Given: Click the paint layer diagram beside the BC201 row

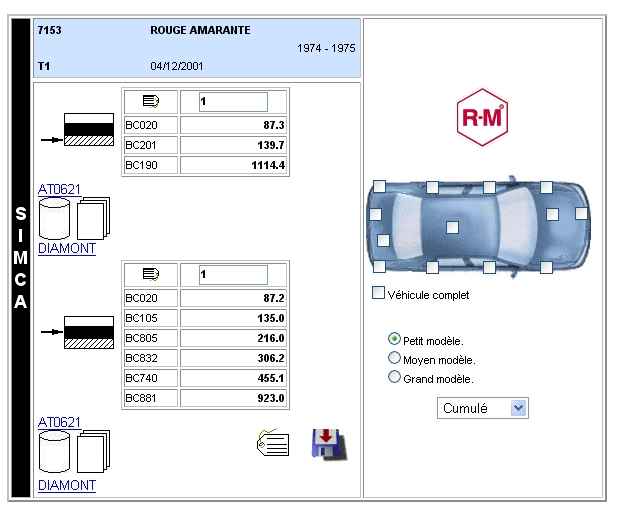Looking at the screenshot, I should click(x=89, y=130).
